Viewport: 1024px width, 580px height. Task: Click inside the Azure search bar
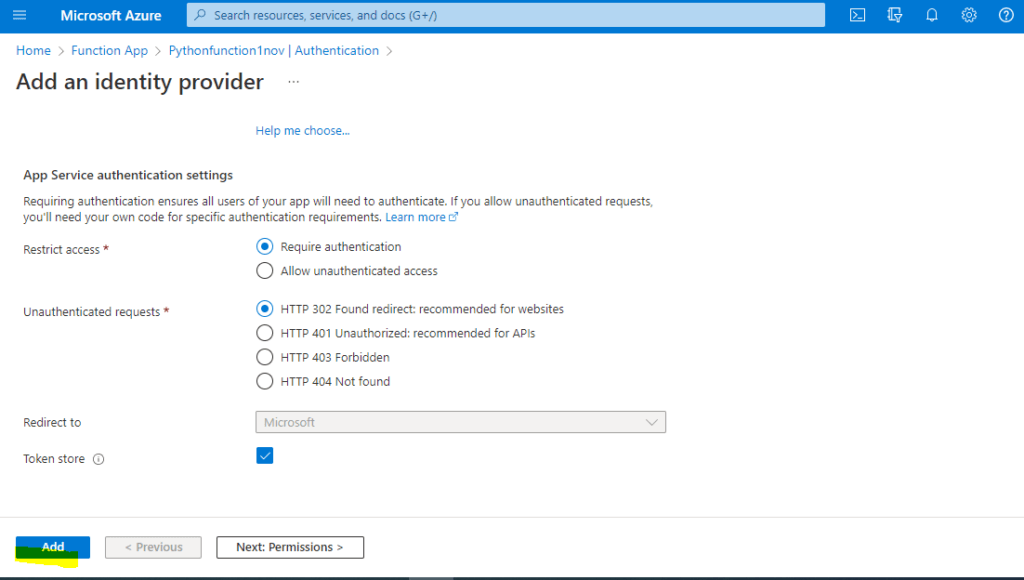[500, 15]
